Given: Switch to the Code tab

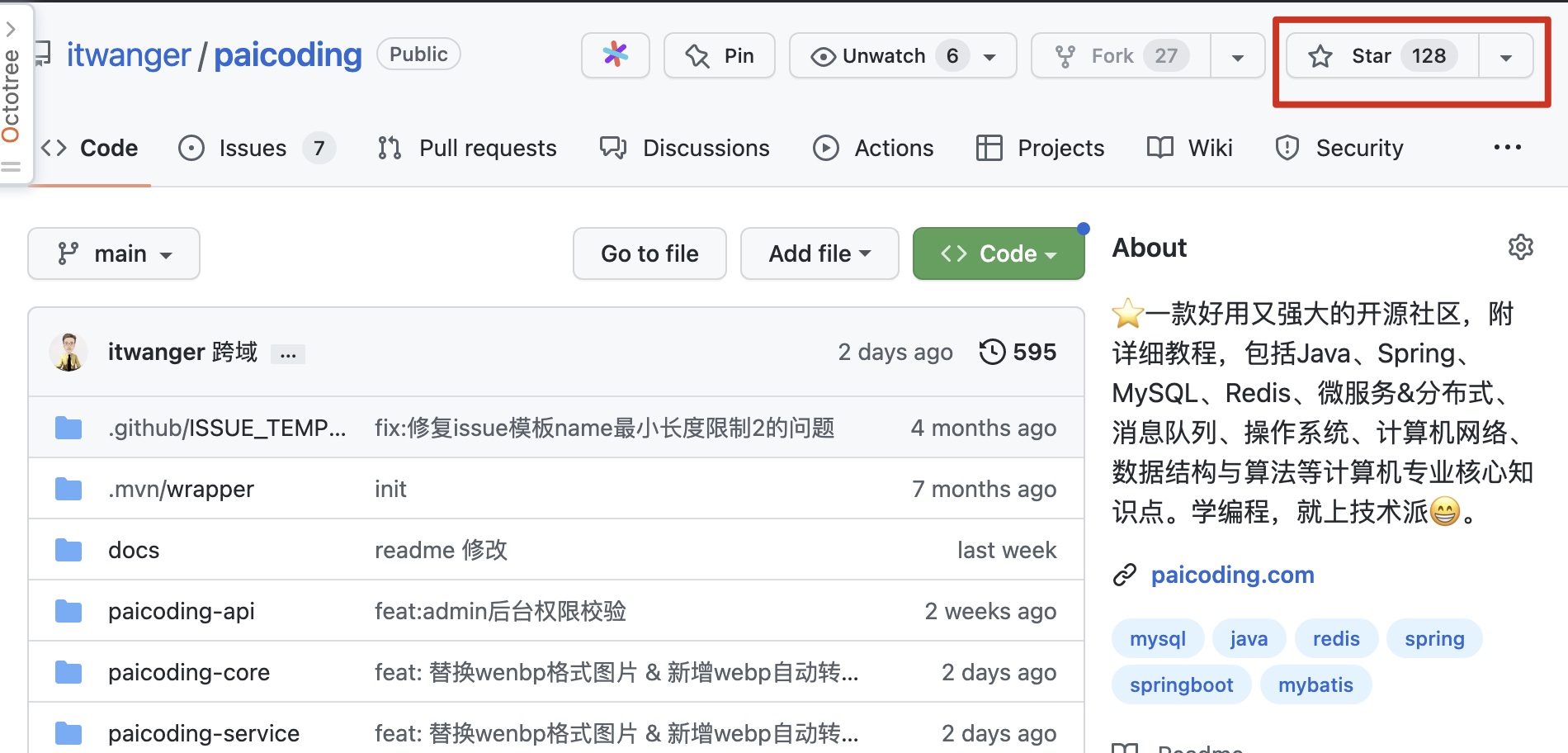Looking at the screenshot, I should [x=89, y=148].
